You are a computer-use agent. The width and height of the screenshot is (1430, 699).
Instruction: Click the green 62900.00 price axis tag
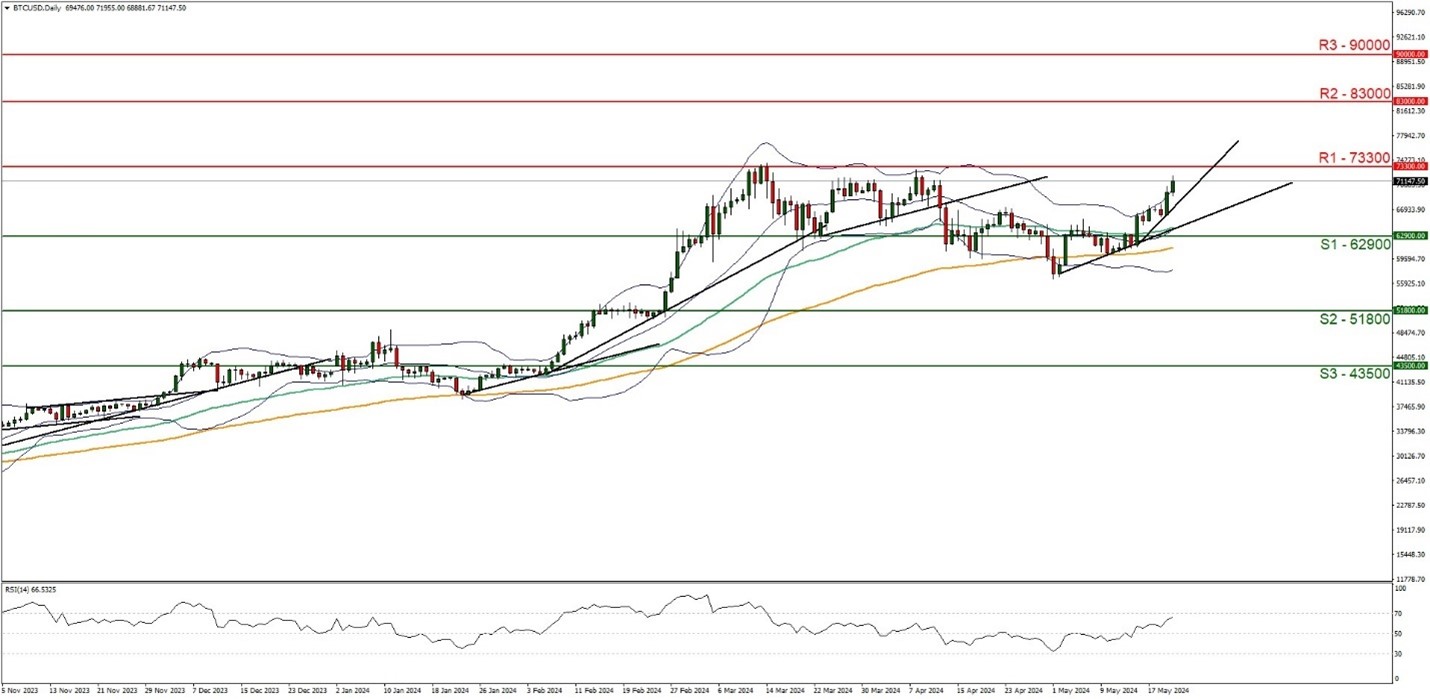(1410, 236)
